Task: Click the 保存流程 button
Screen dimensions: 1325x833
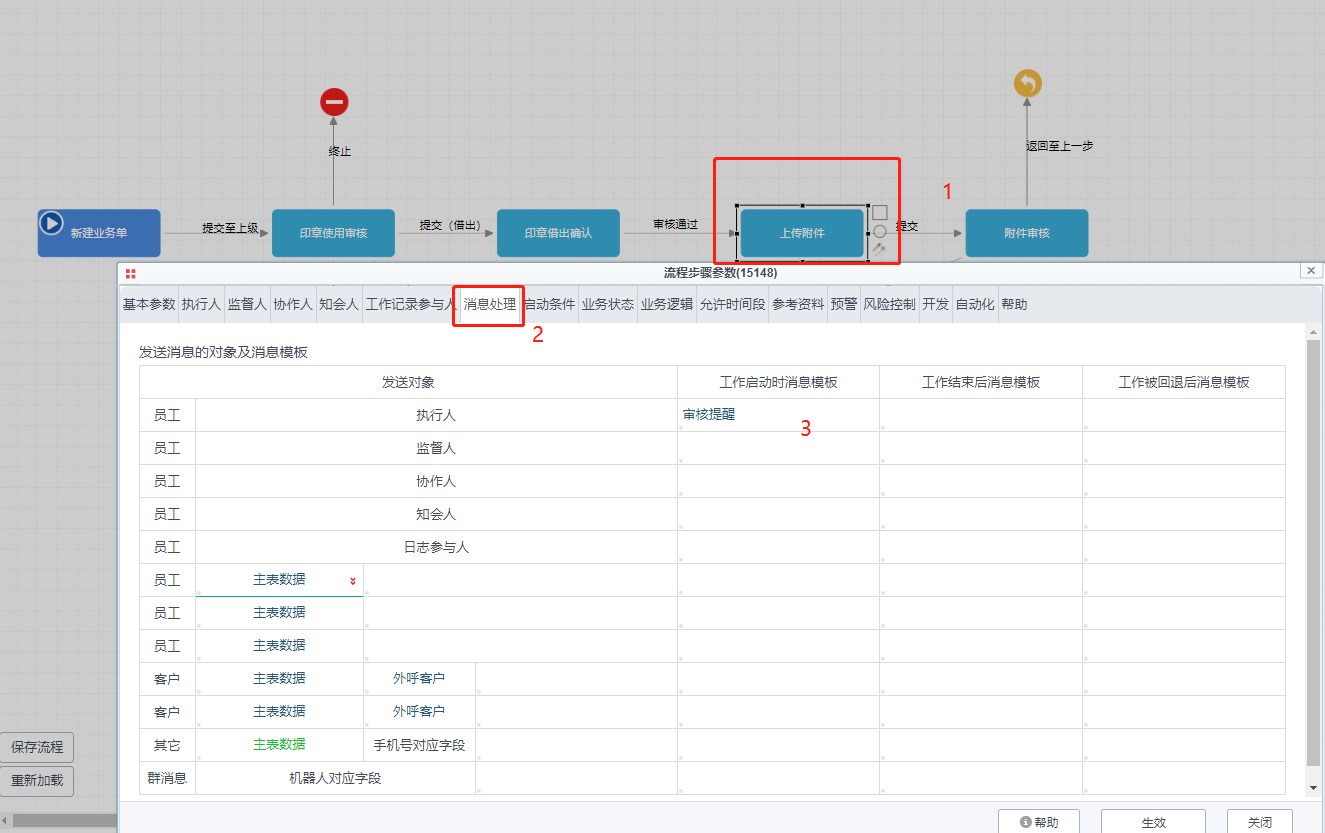Action: pos(37,747)
